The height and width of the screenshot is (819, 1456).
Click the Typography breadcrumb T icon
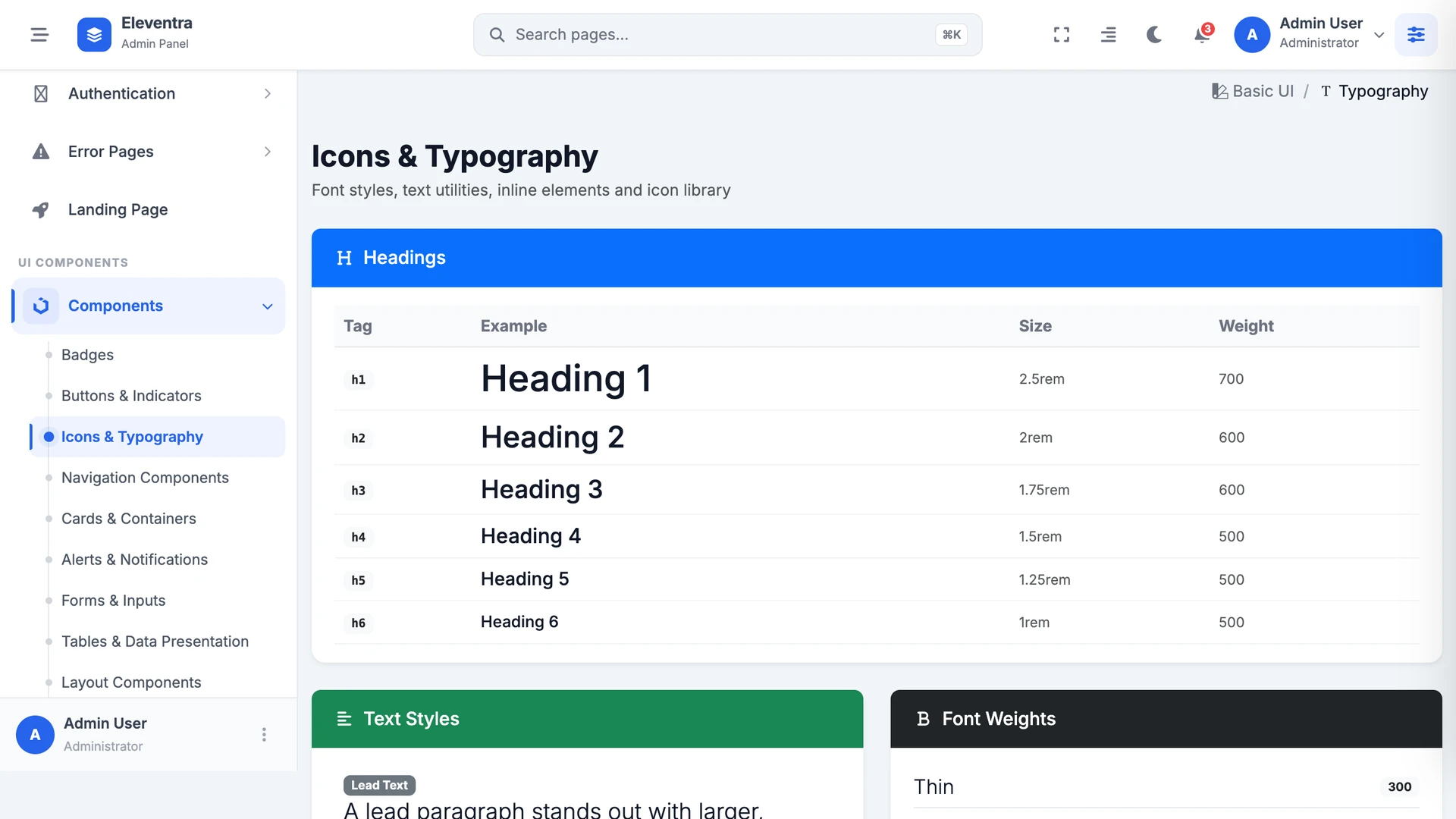tap(1326, 91)
